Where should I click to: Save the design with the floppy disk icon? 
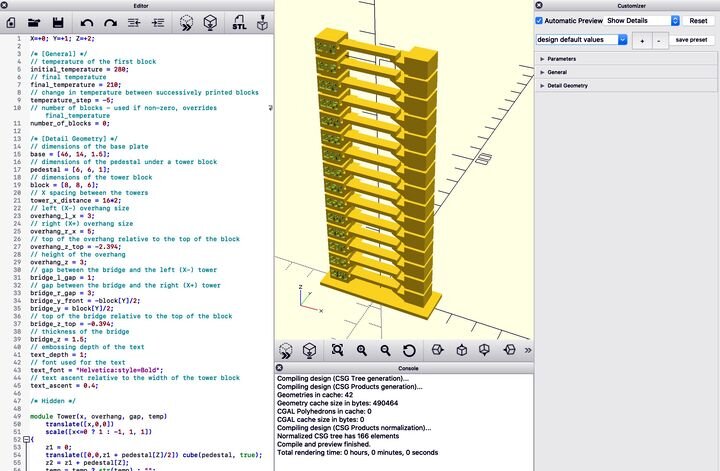click(x=58, y=21)
